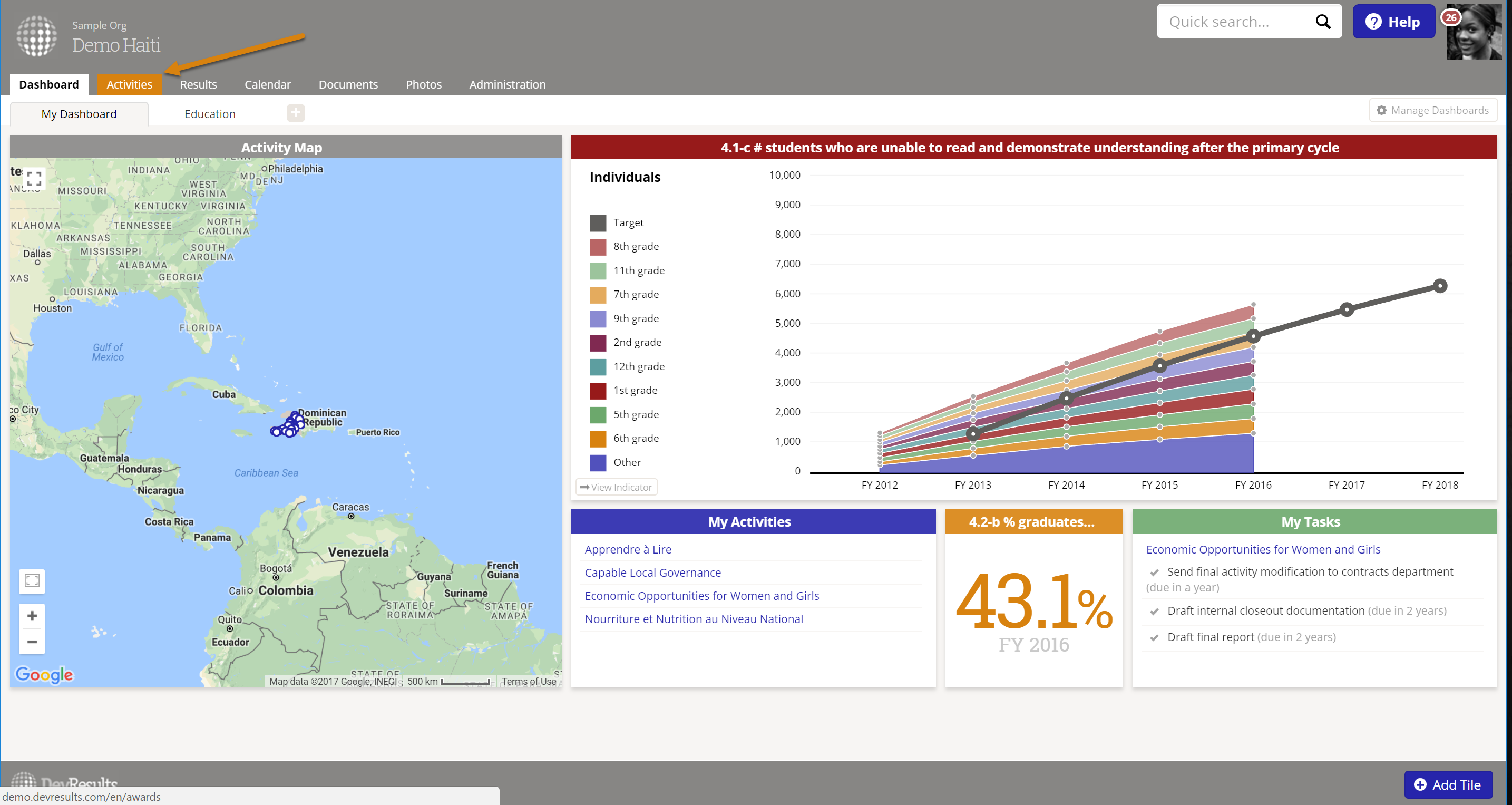Open the Apprendre à Lire activity link
Image resolution: width=1512 pixels, height=805 pixels.
click(628, 550)
